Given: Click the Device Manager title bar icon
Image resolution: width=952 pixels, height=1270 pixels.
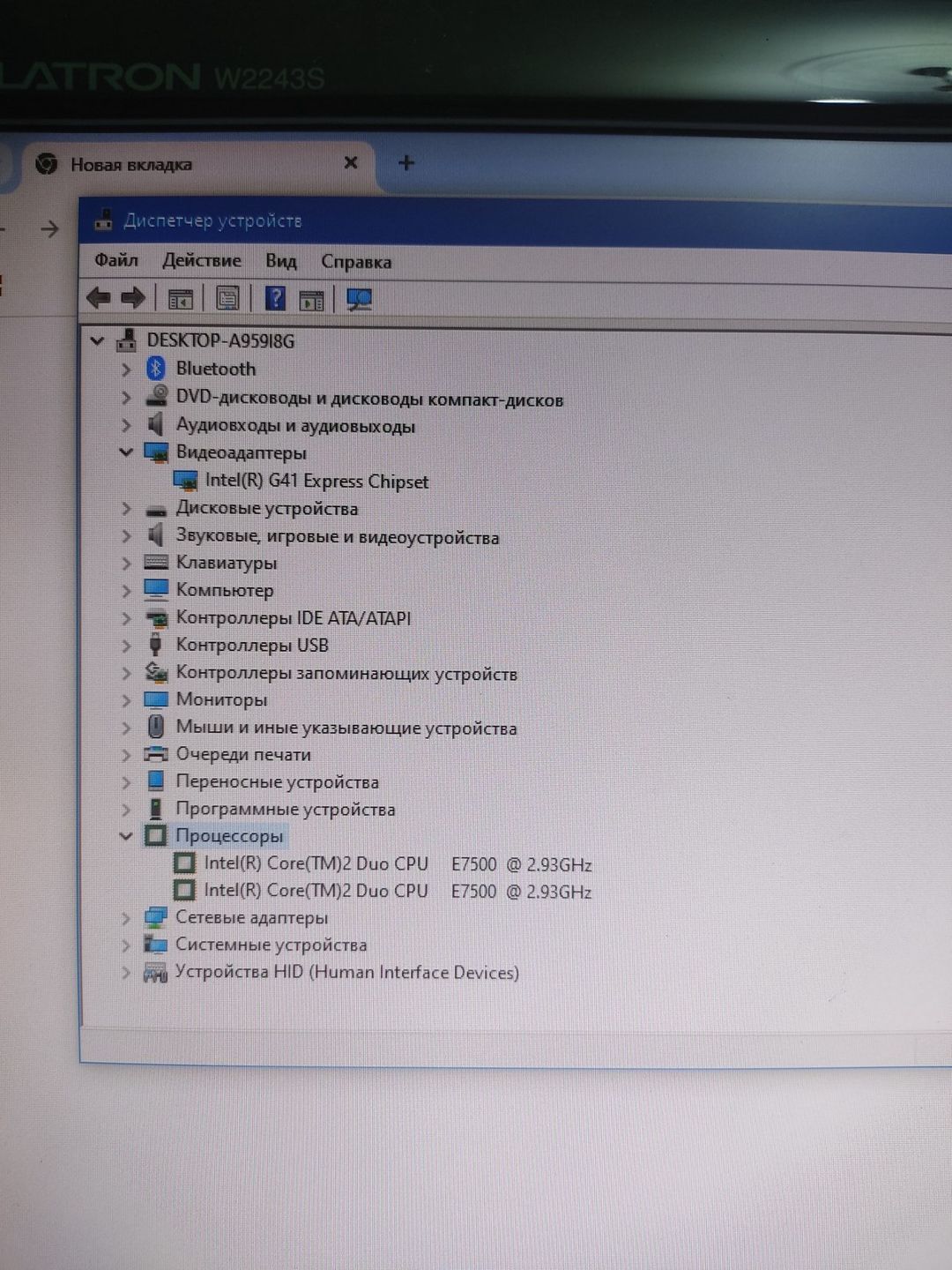Looking at the screenshot, I should [x=104, y=220].
